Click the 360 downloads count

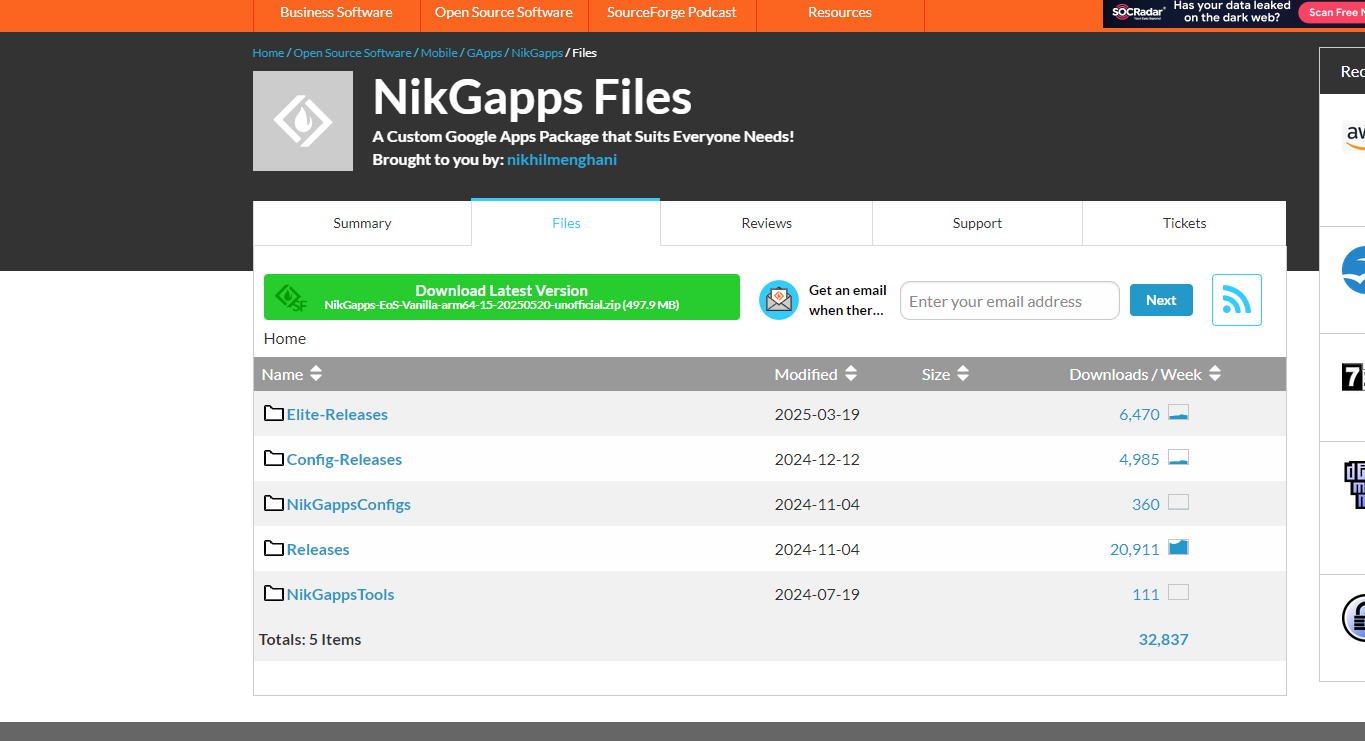coord(1146,504)
